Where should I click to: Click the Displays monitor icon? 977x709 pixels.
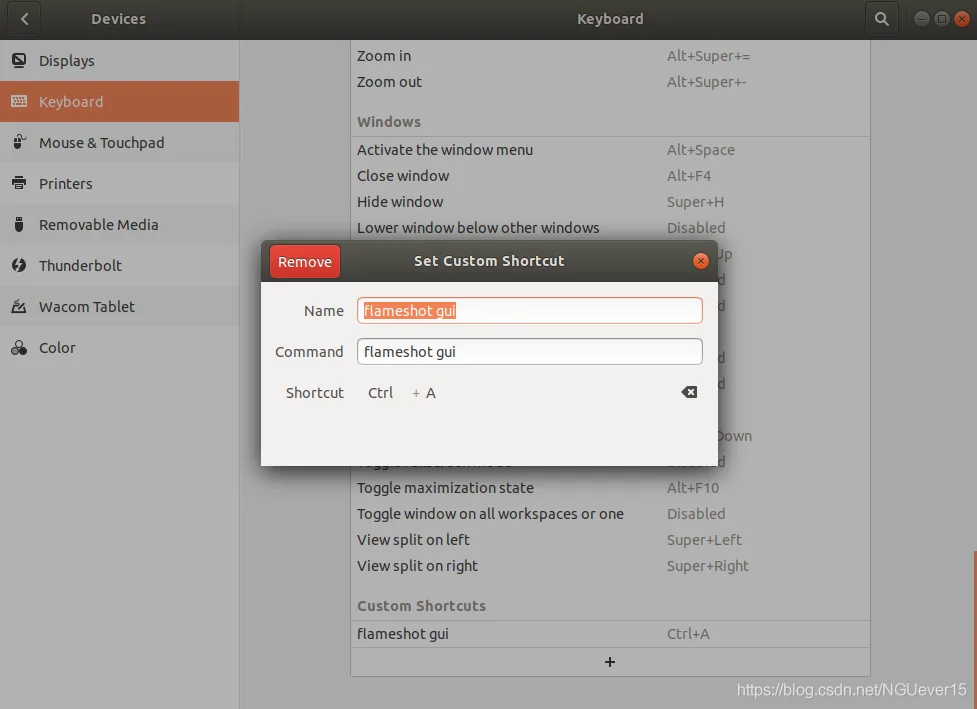coord(19,60)
